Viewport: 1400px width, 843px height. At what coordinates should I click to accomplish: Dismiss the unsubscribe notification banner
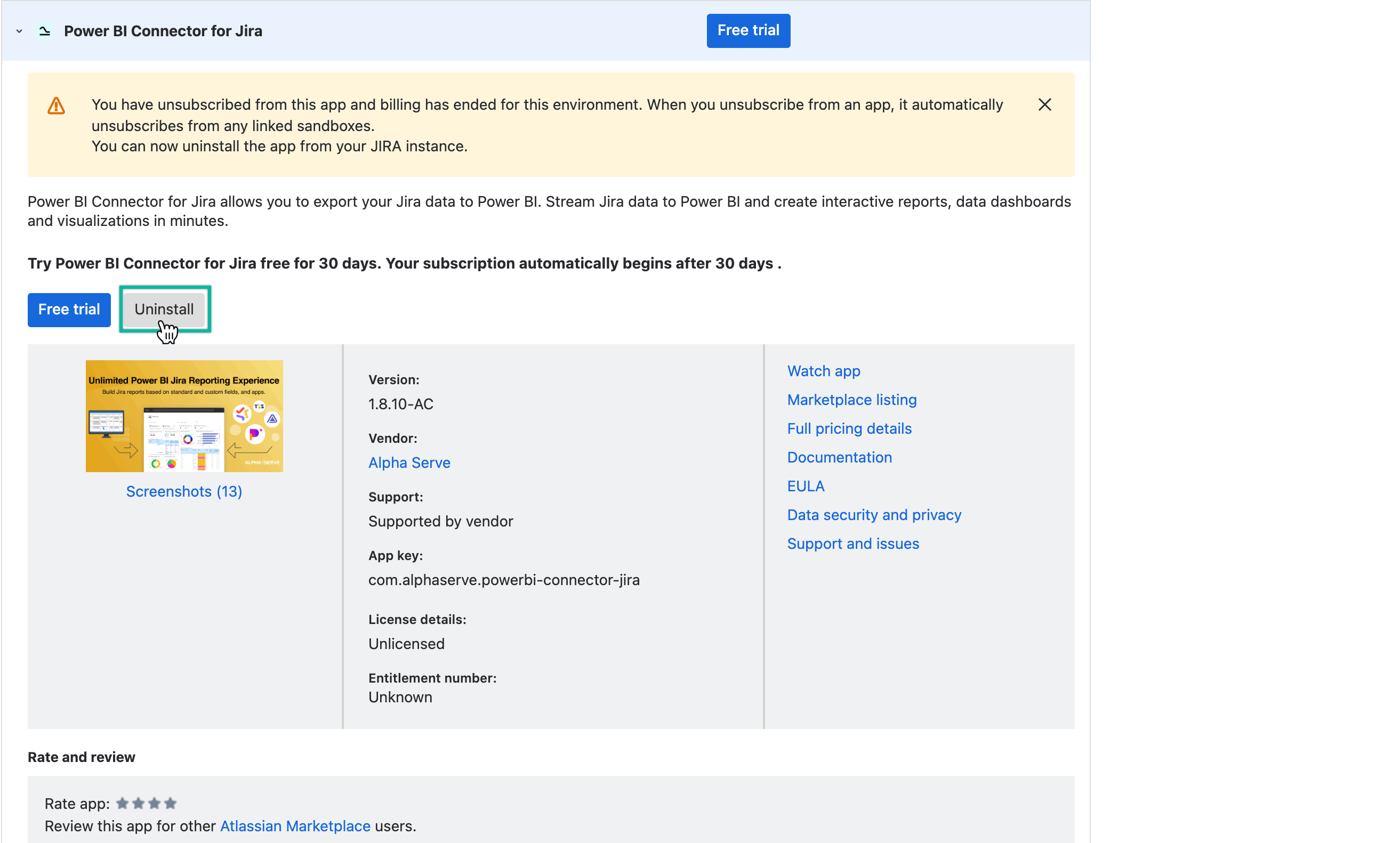tap(1045, 104)
